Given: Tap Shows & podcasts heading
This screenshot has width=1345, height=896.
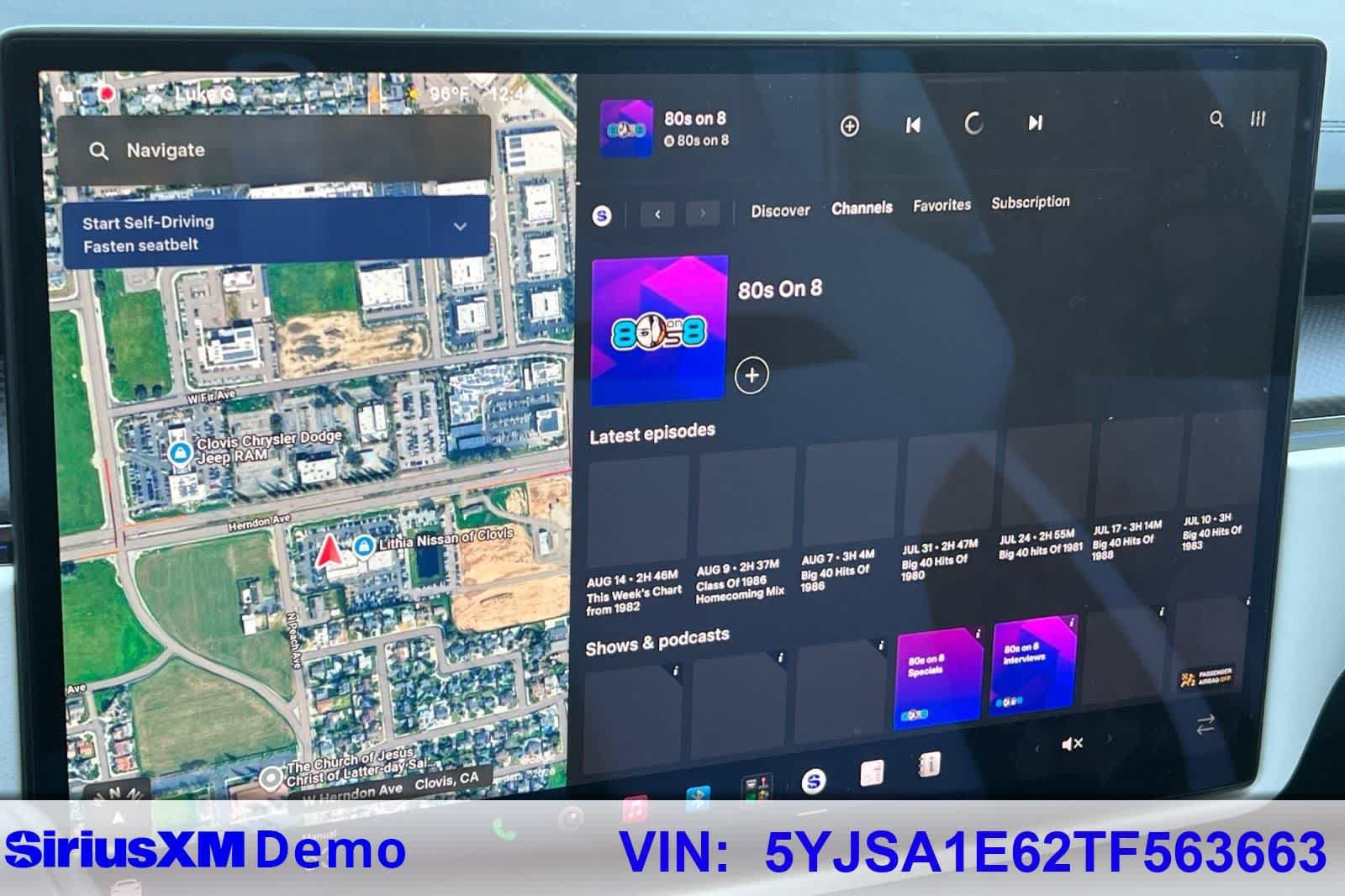Looking at the screenshot, I should click(657, 640).
